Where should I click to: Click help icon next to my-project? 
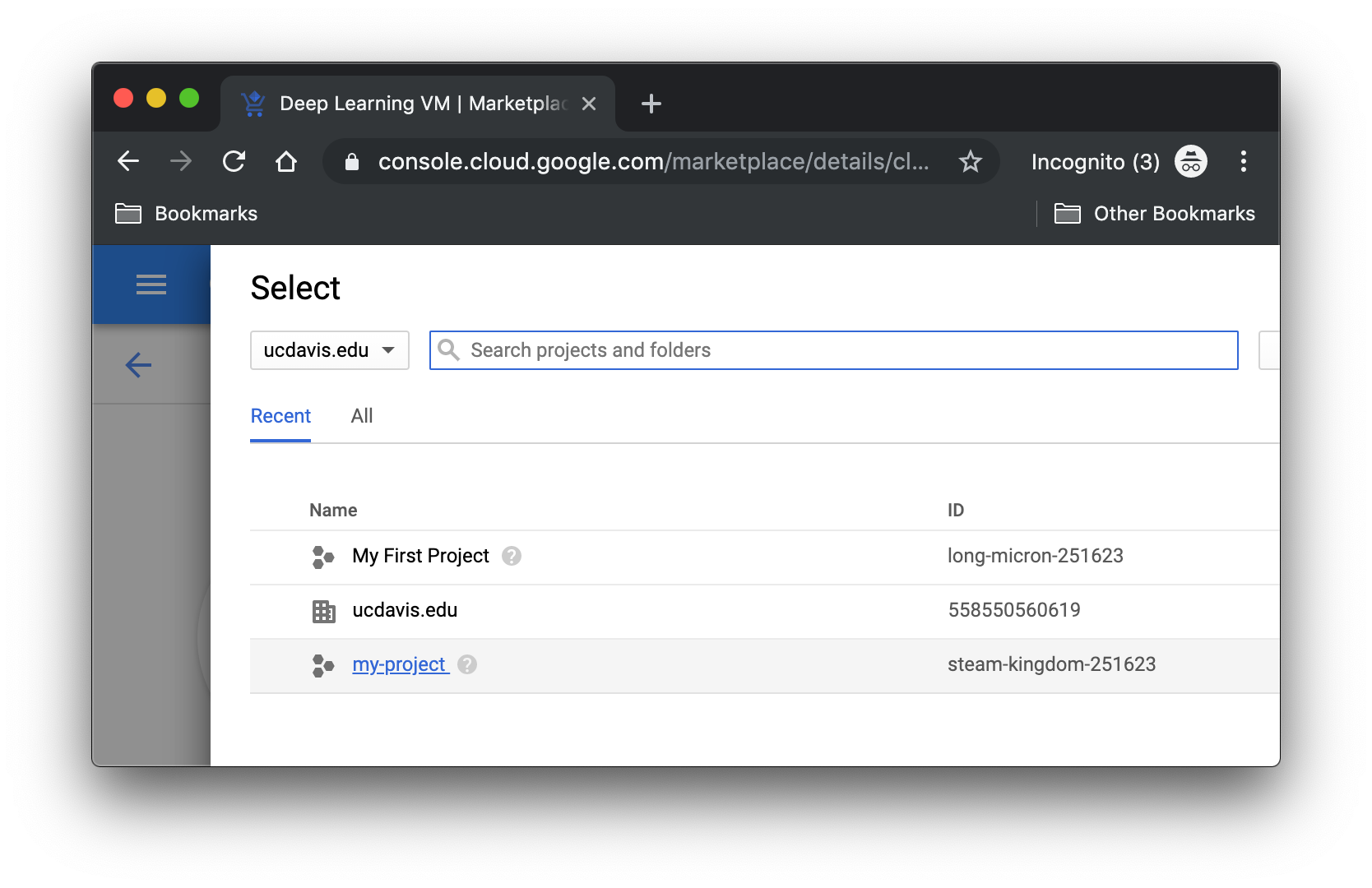[467, 664]
